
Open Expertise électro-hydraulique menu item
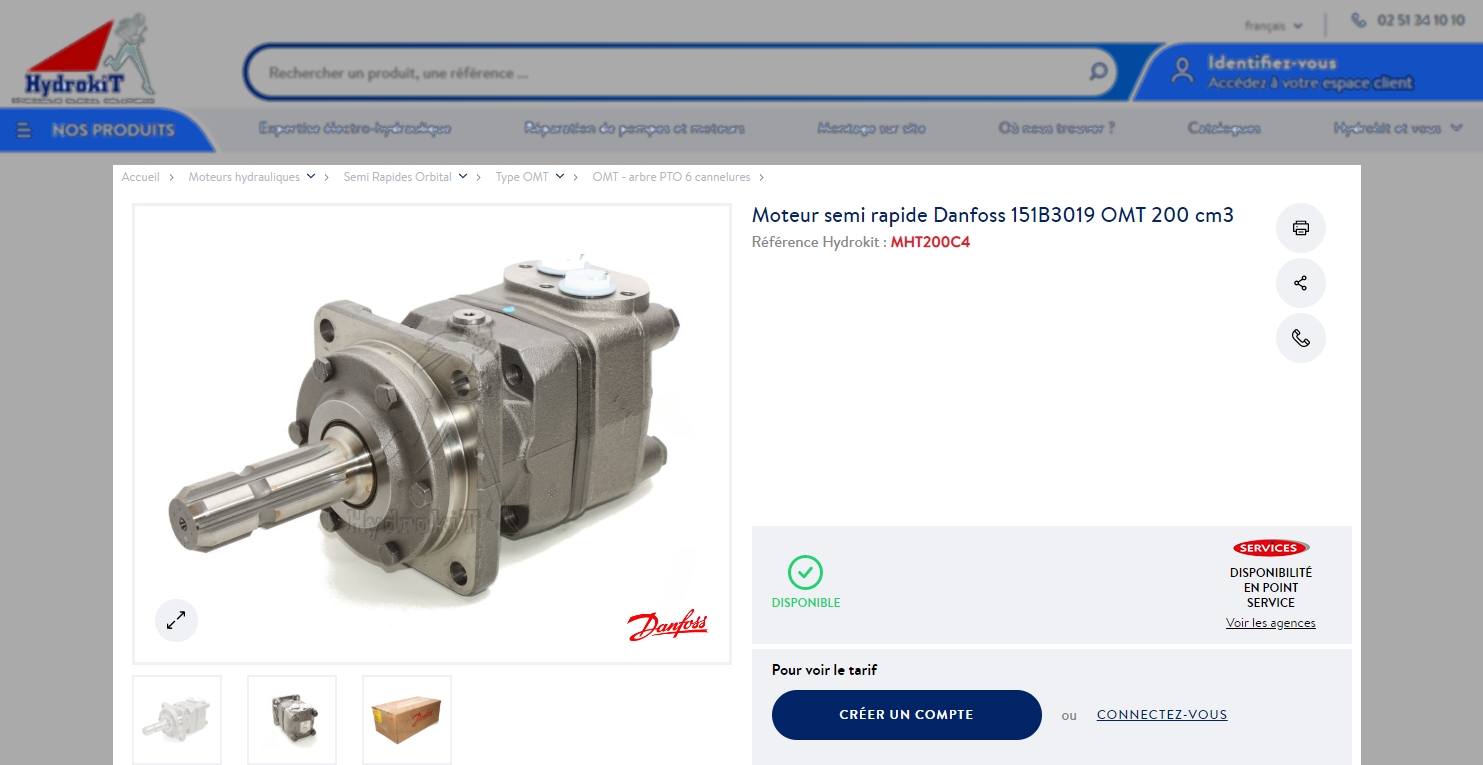click(355, 129)
